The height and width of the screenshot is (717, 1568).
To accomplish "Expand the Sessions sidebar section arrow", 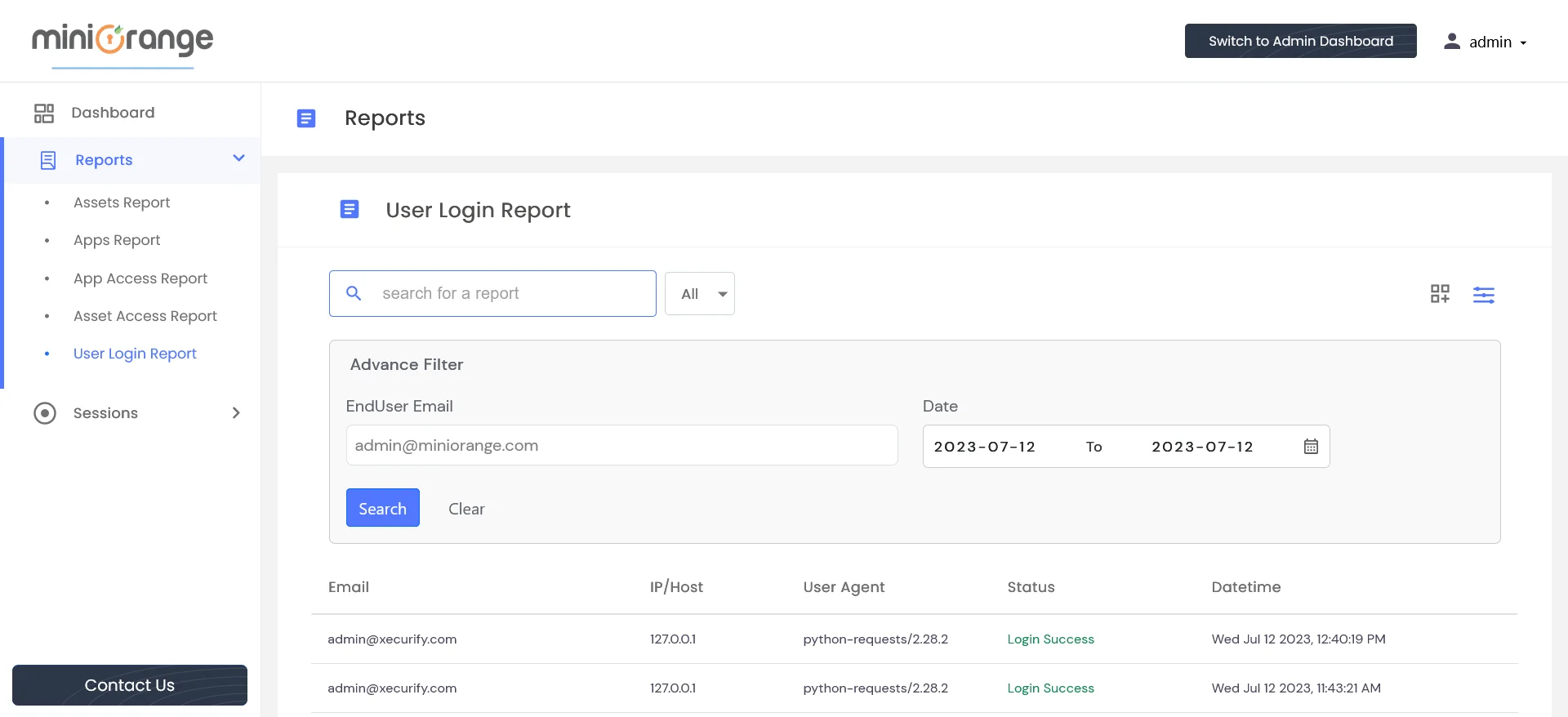I will point(236,413).
